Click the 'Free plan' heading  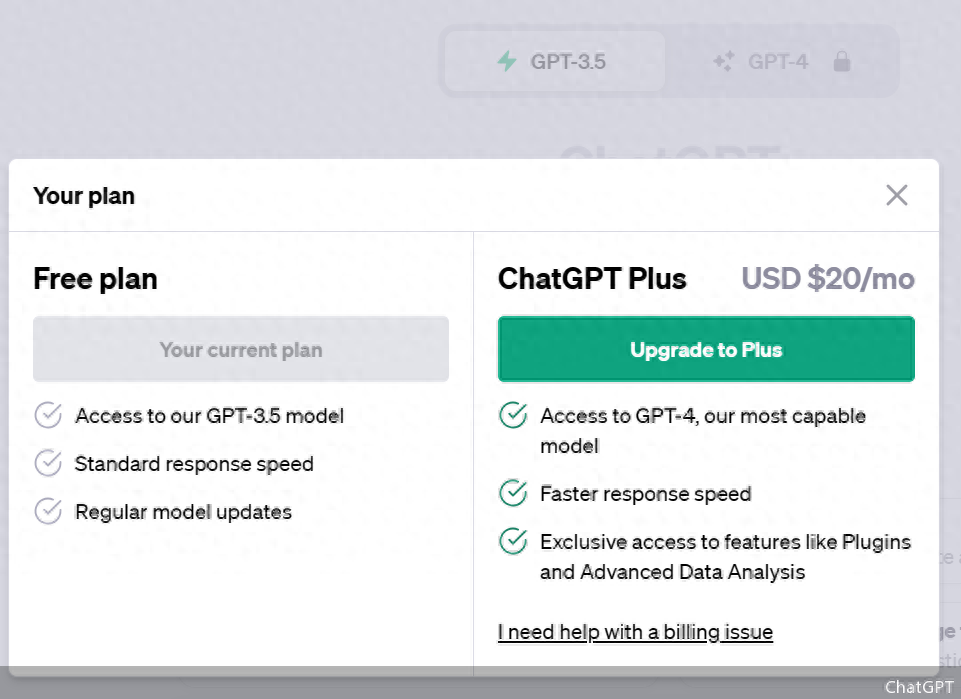point(95,278)
